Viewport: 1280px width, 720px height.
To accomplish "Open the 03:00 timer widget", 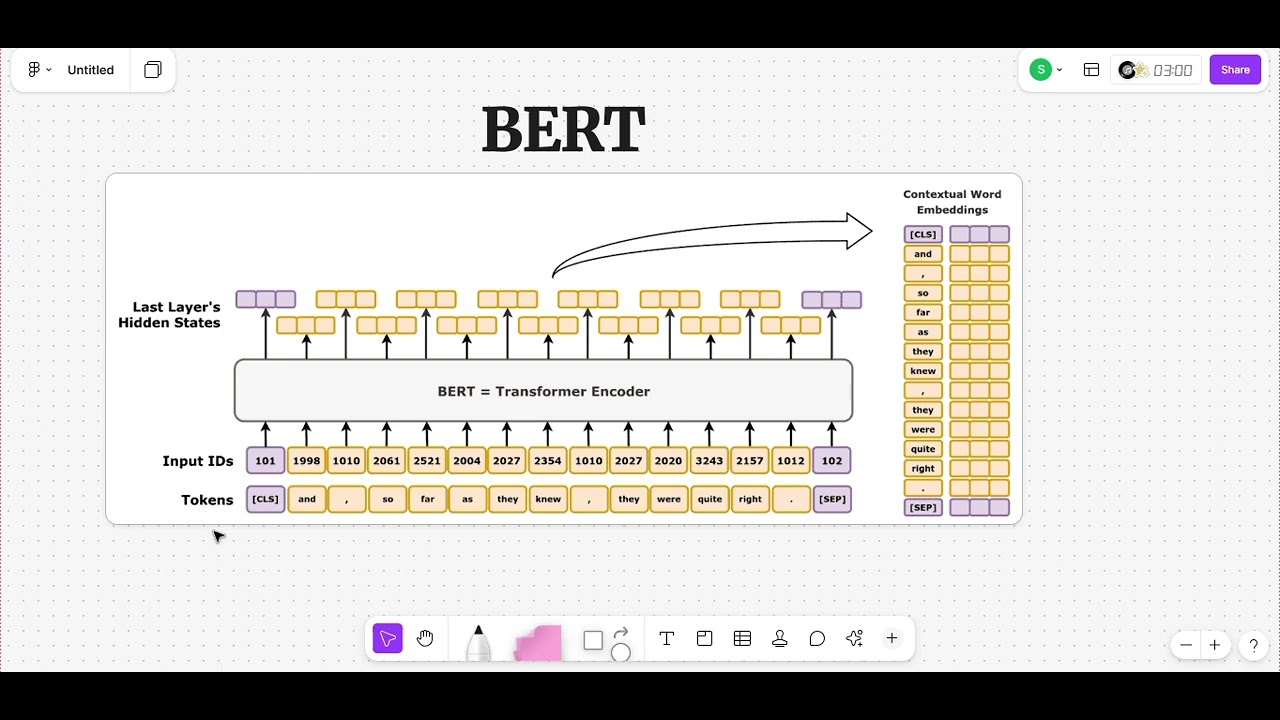I will (x=1157, y=70).
